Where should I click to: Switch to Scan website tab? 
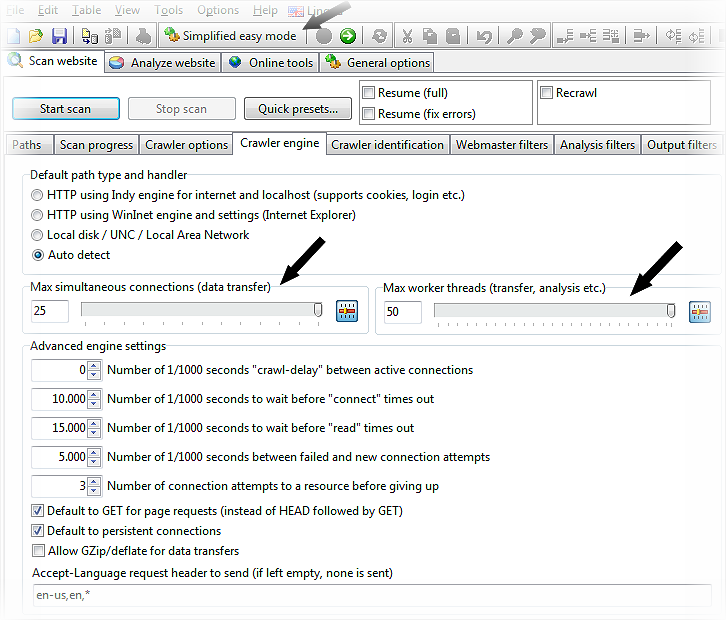[x=53, y=61]
